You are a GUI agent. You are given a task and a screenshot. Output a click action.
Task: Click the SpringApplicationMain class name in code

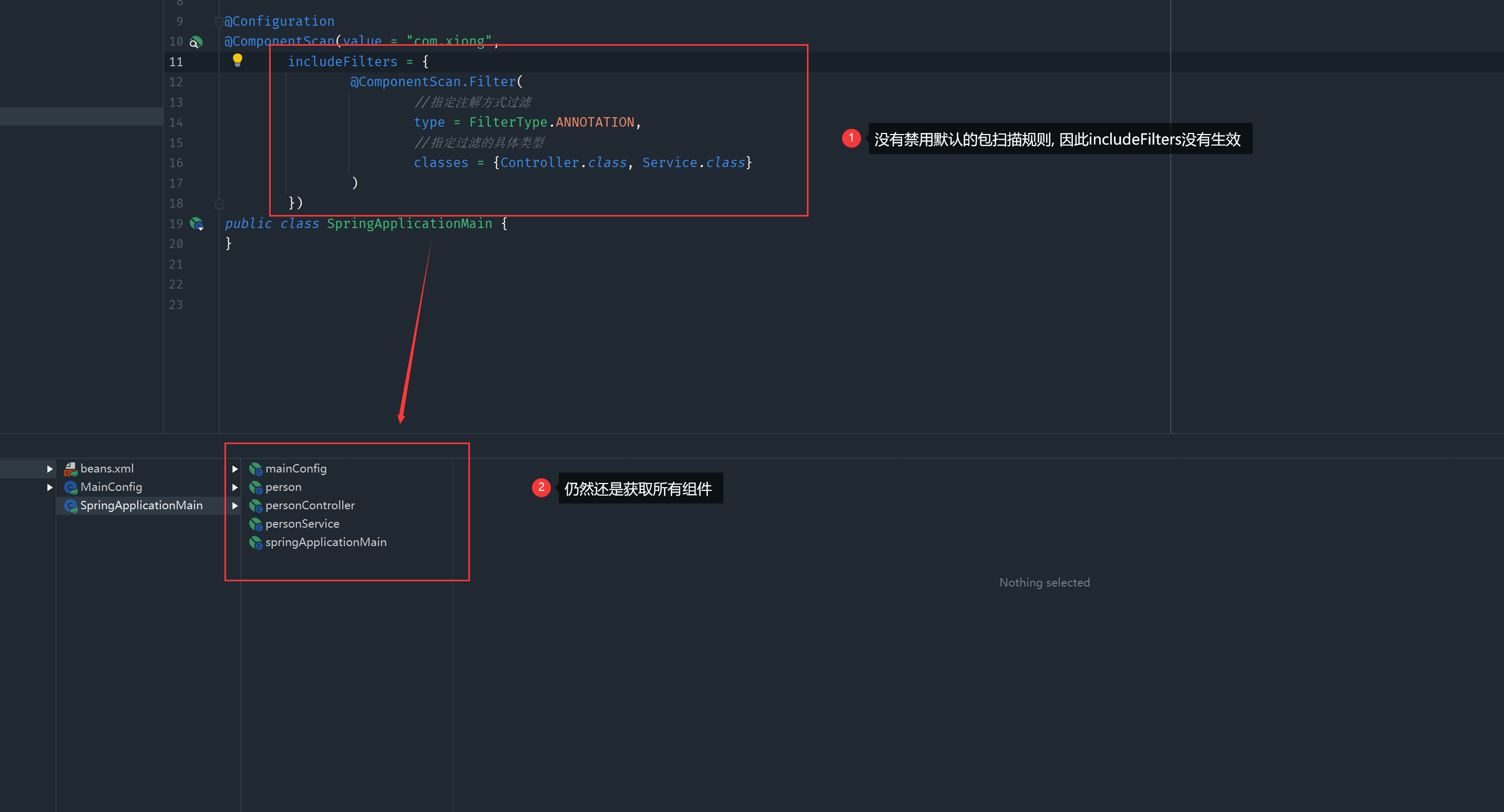pyautogui.click(x=408, y=223)
